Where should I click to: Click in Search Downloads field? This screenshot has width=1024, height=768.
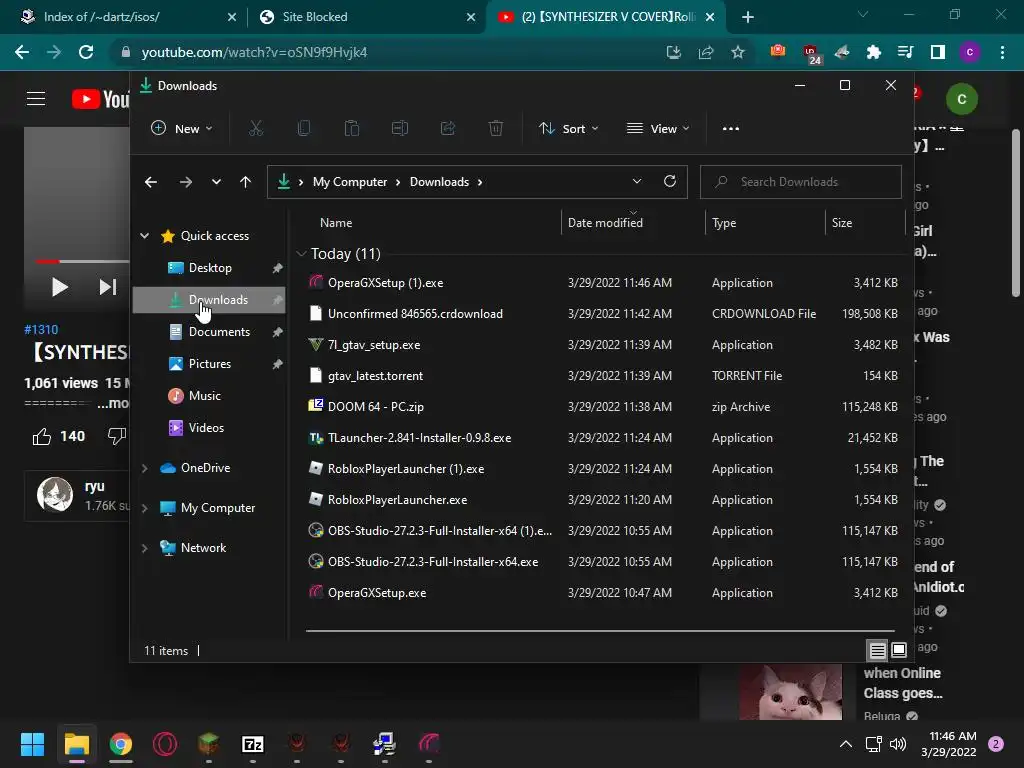pos(801,182)
